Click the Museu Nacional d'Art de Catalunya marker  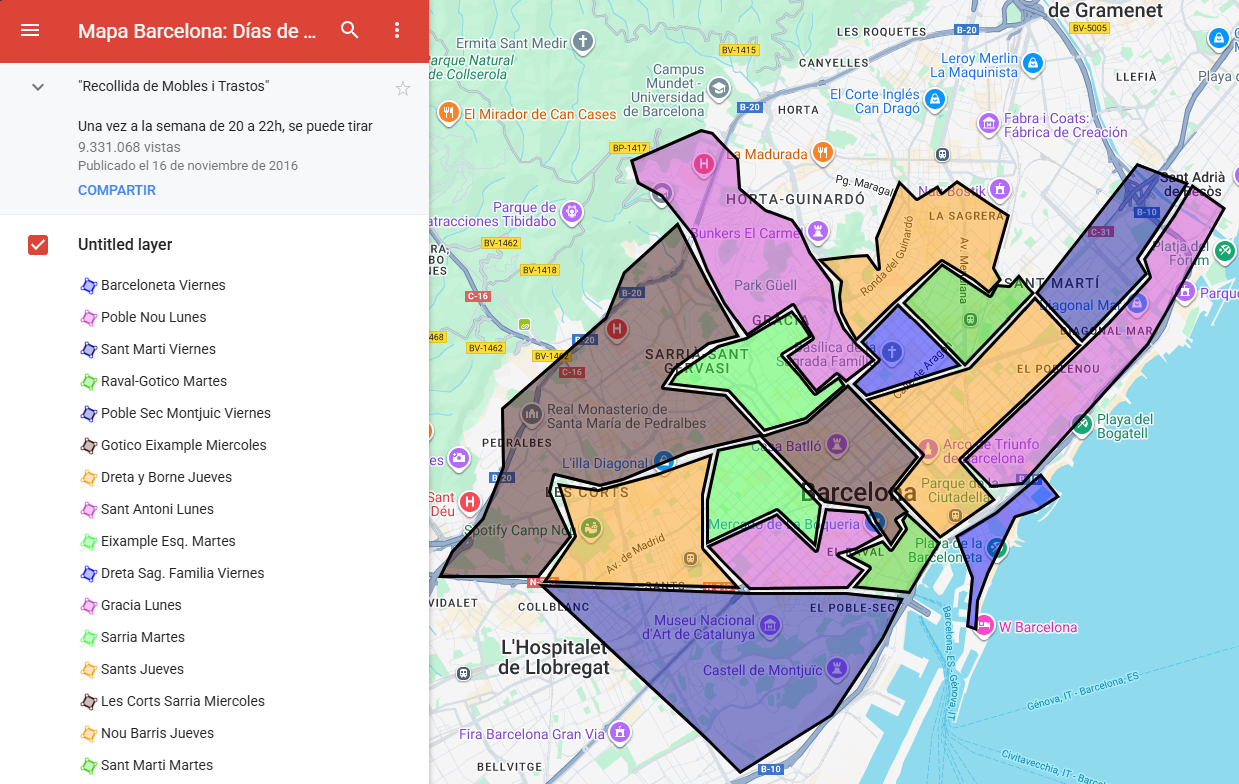click(x=769, y=627)
